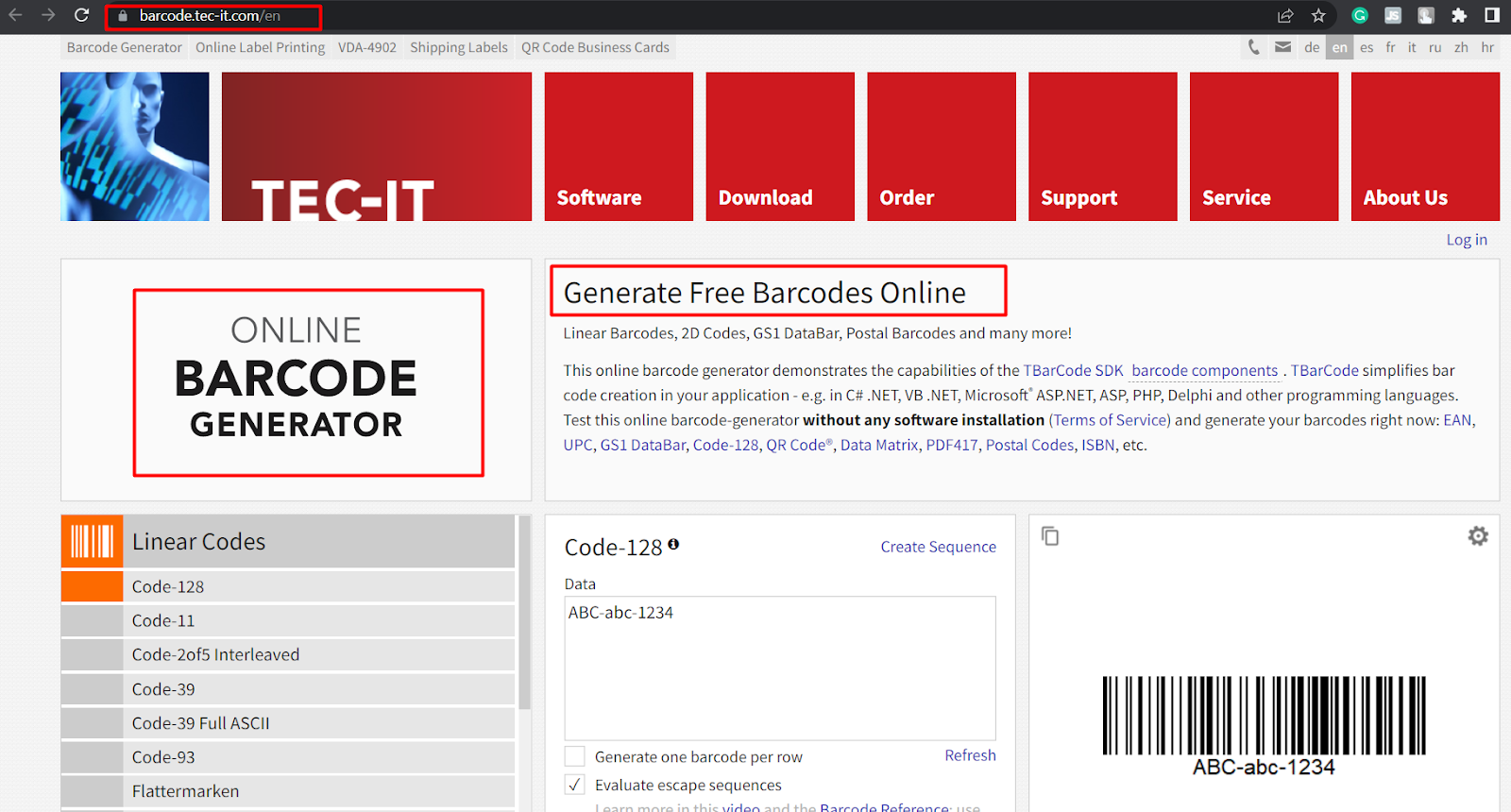The width and height of the screenshot is (1511, 812).
Task: Click the browser forward arrow
Action: (x=48, y=15)
